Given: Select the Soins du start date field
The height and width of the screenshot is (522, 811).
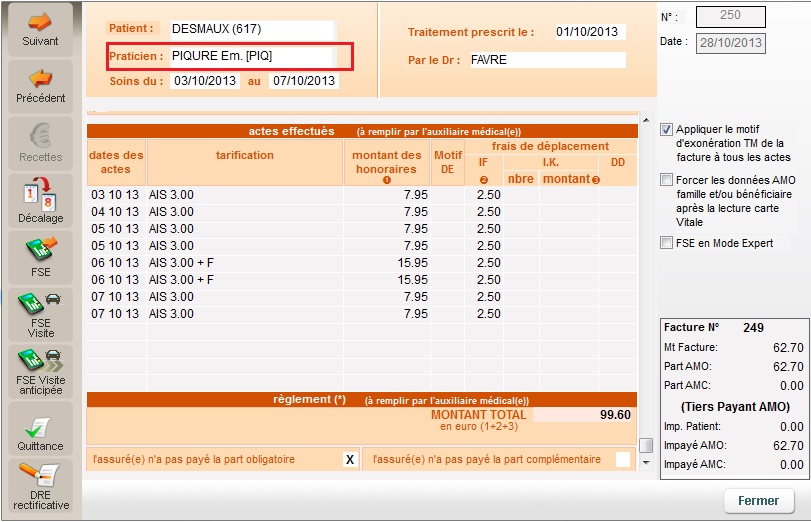Looking at the screenshot, I should click(x=204, y=81).
